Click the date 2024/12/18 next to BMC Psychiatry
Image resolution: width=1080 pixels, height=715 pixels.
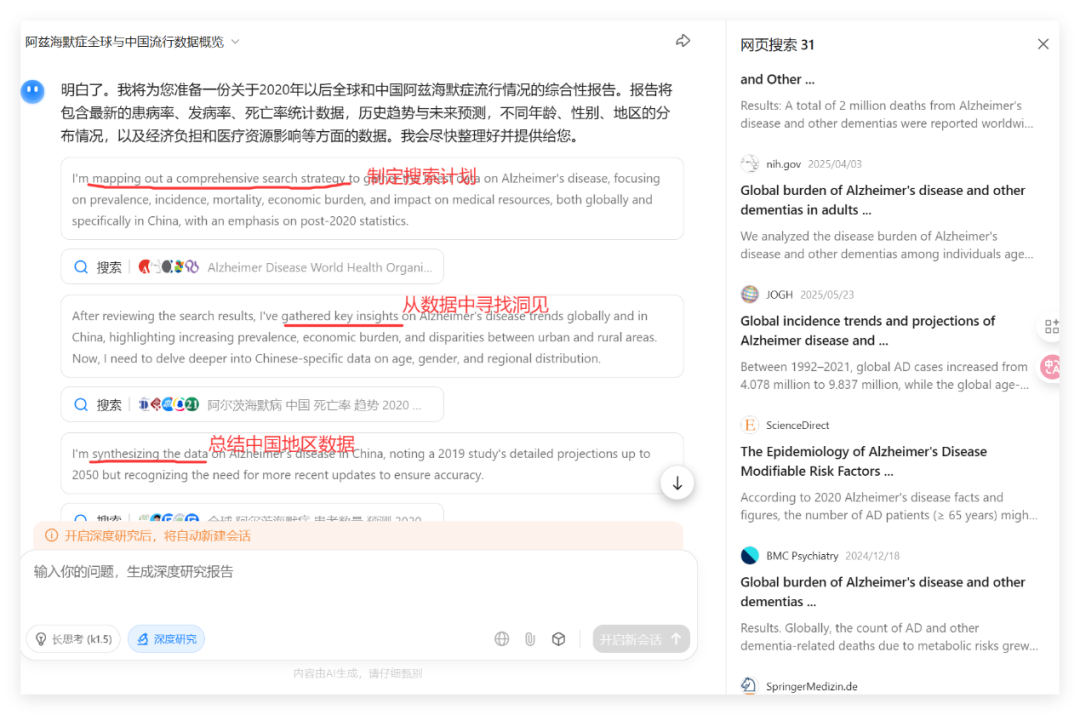(x=872, y=556)
